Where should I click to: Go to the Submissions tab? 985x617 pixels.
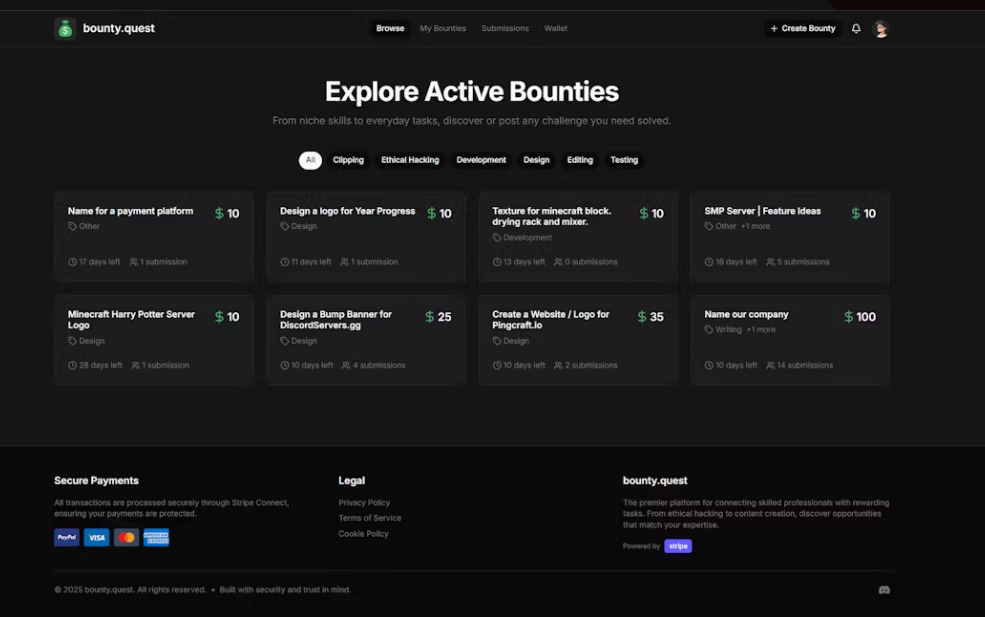[505, 28]
